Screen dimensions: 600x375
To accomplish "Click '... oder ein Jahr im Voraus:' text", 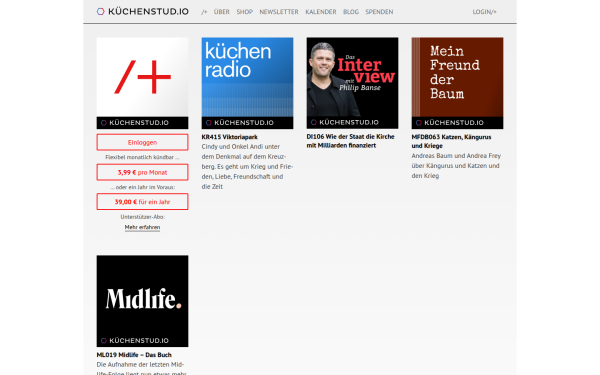I will pos(142,187).
